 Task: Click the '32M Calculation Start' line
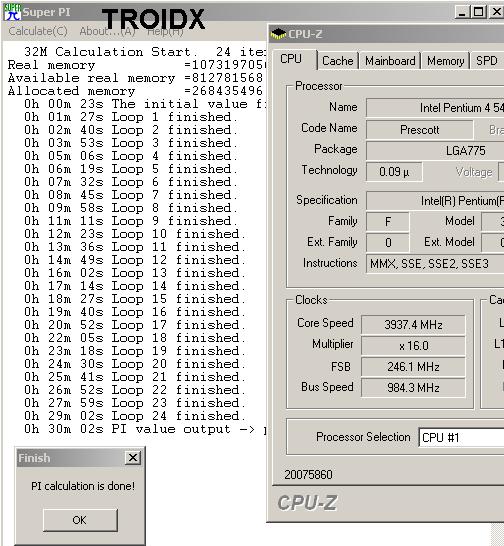coord(145,52)
